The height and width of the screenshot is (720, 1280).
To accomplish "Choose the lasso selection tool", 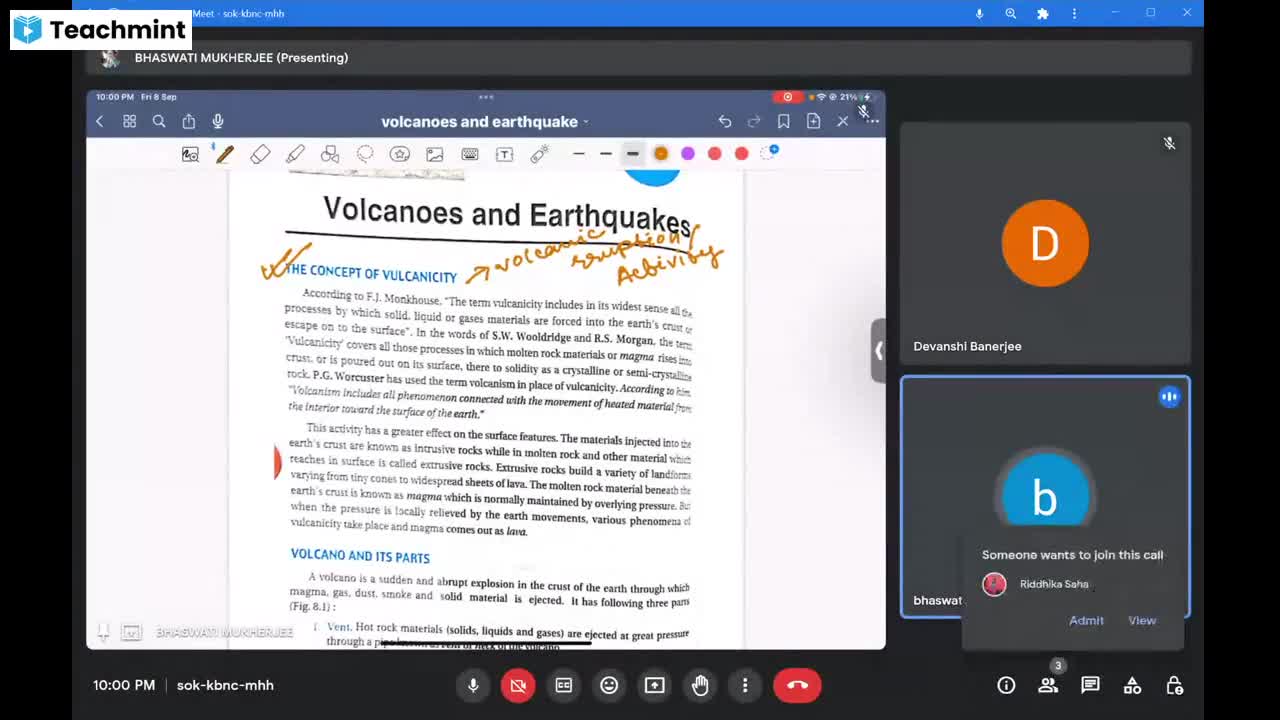I will tap(365, 154).
